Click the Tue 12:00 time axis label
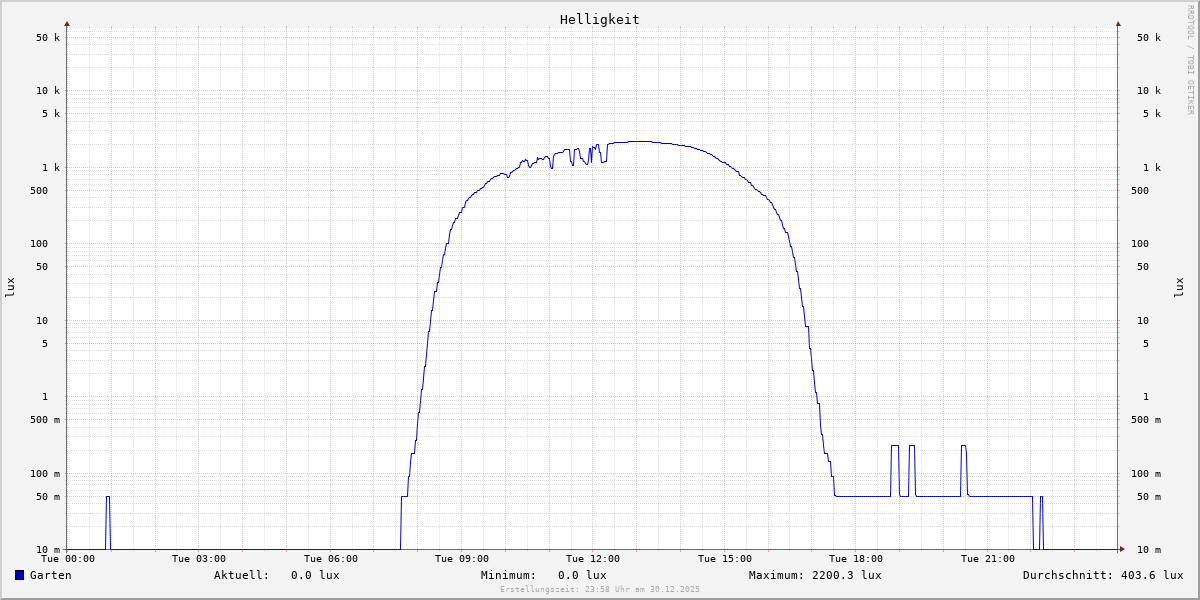The height and width of the screenshot is (600, 1200). click(x=593, y=559)
